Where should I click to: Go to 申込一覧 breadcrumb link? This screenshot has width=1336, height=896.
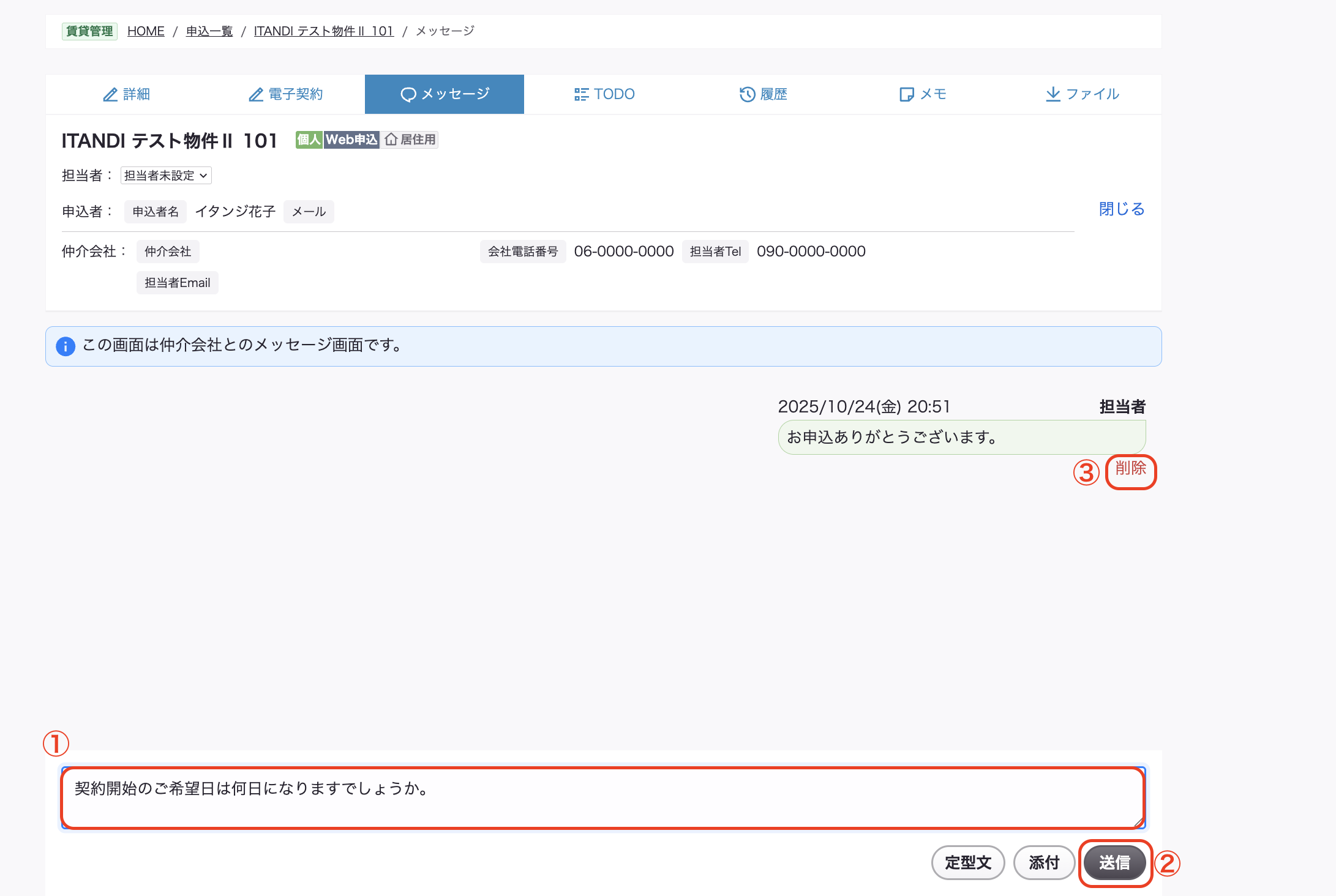tap(209, 31)
